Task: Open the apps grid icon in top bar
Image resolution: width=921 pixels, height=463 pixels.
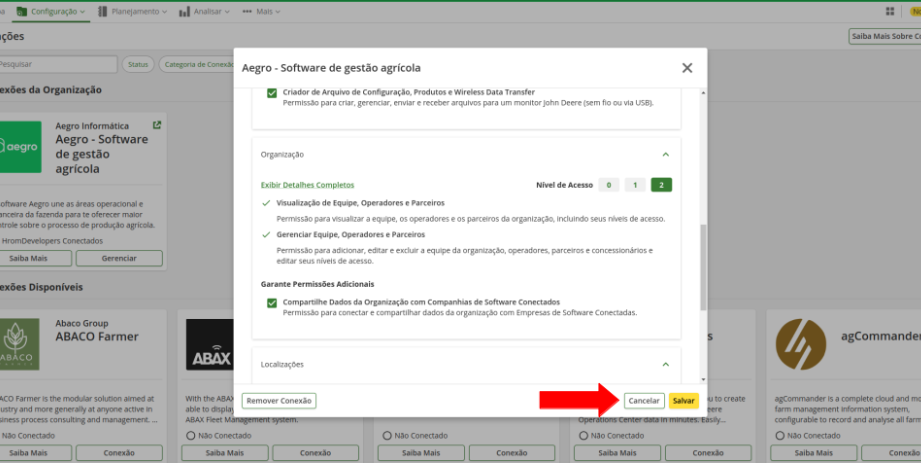Action: pyautogui.click(x=889, y=11)
